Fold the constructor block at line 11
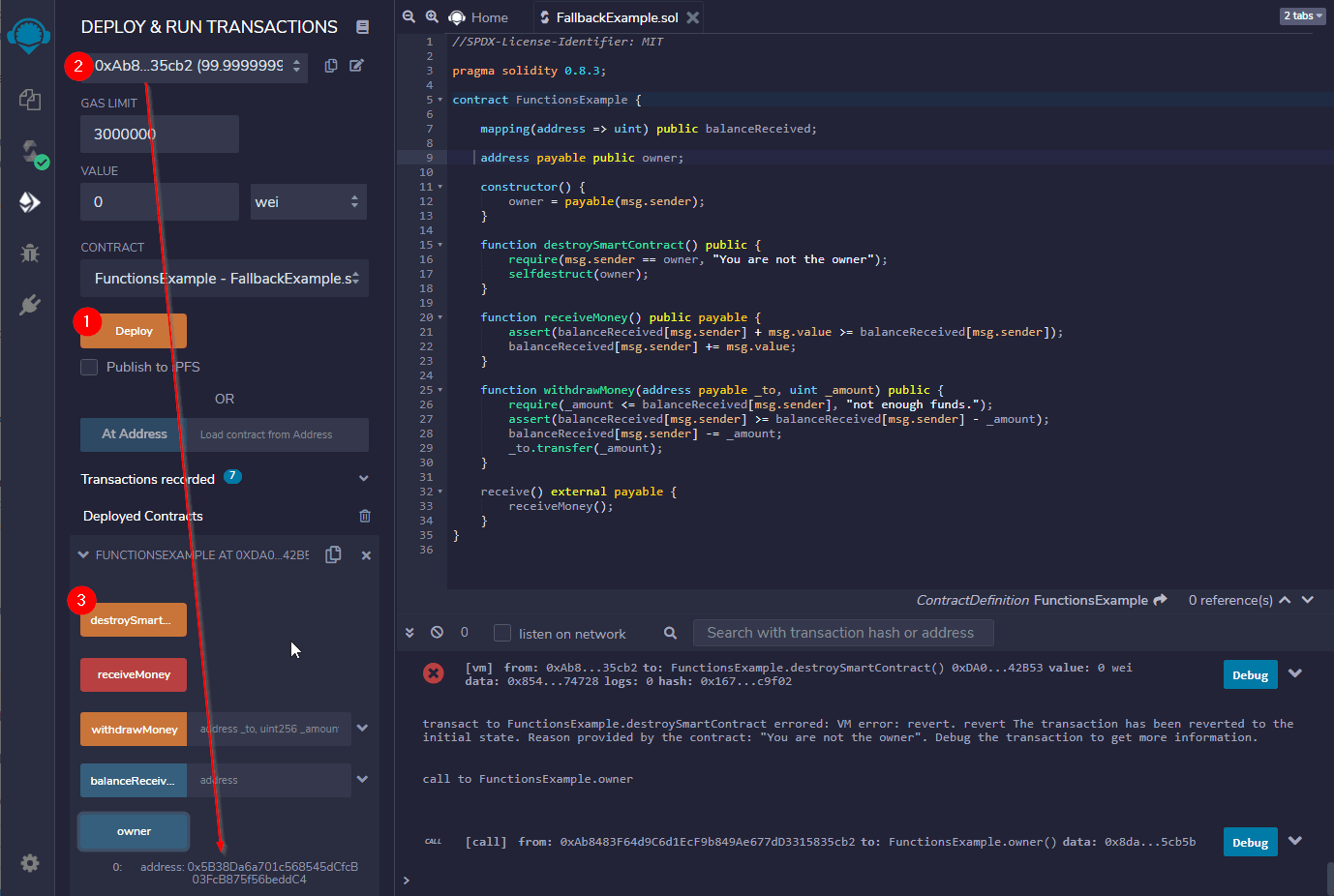The height and width of the screenshot is (896, 1334). 440,187
